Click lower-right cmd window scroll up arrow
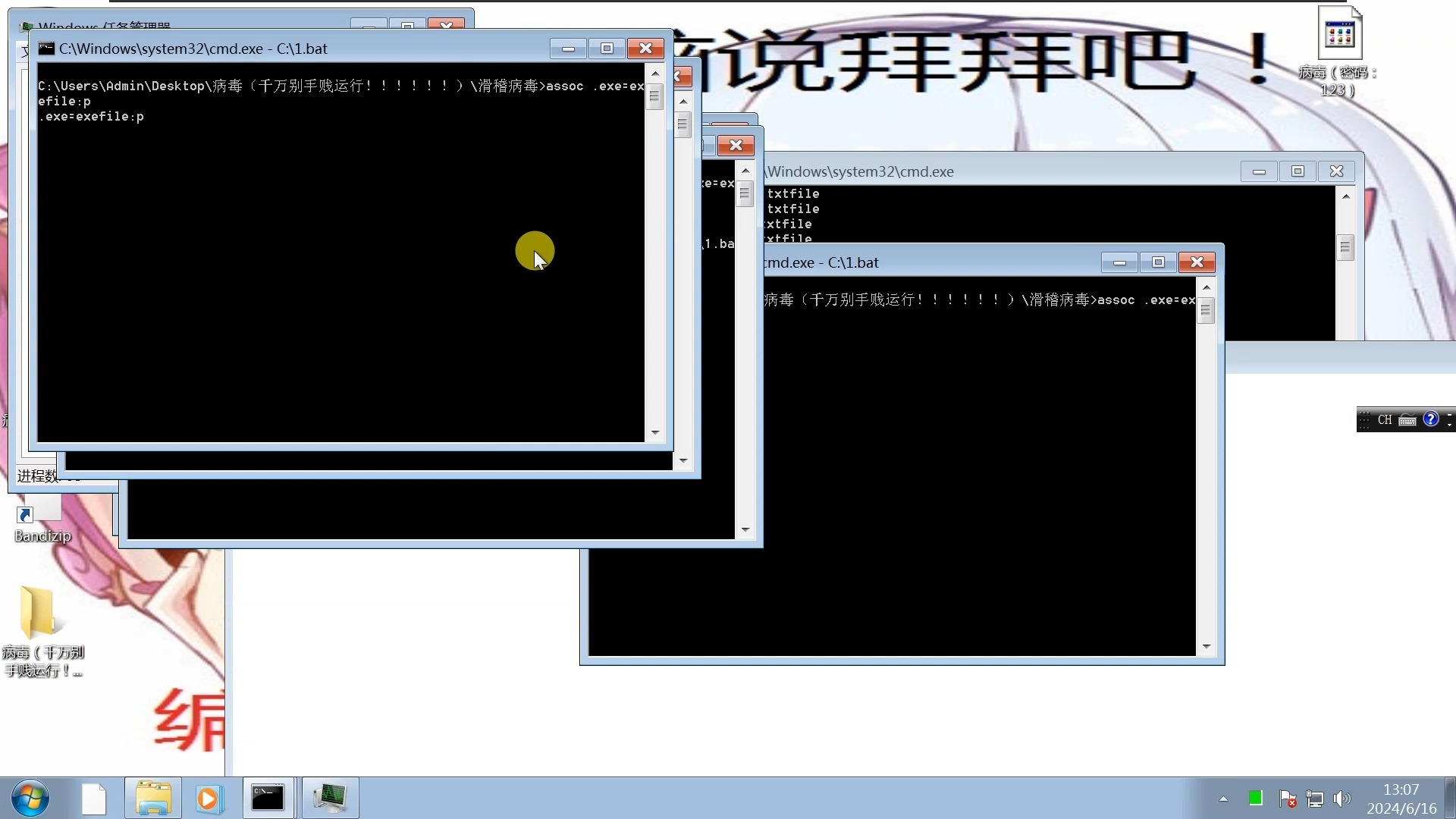This screenshot has width=1456, height=819. 1207,287
